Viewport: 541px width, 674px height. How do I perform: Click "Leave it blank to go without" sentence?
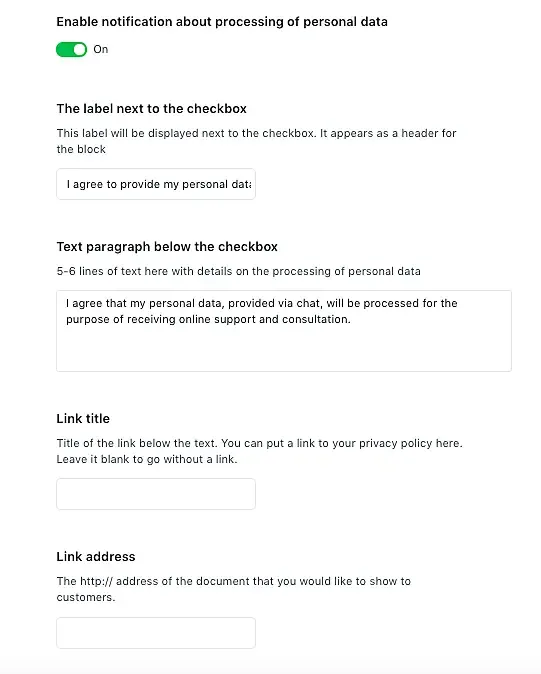147,460
